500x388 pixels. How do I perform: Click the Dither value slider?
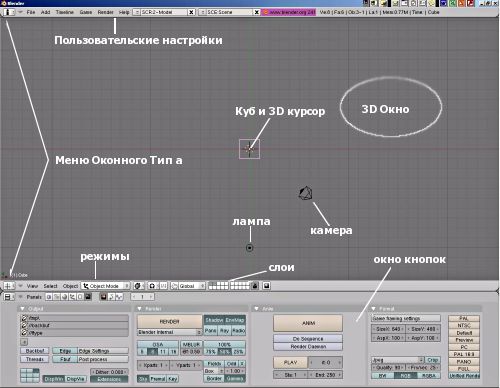(109, 372)
